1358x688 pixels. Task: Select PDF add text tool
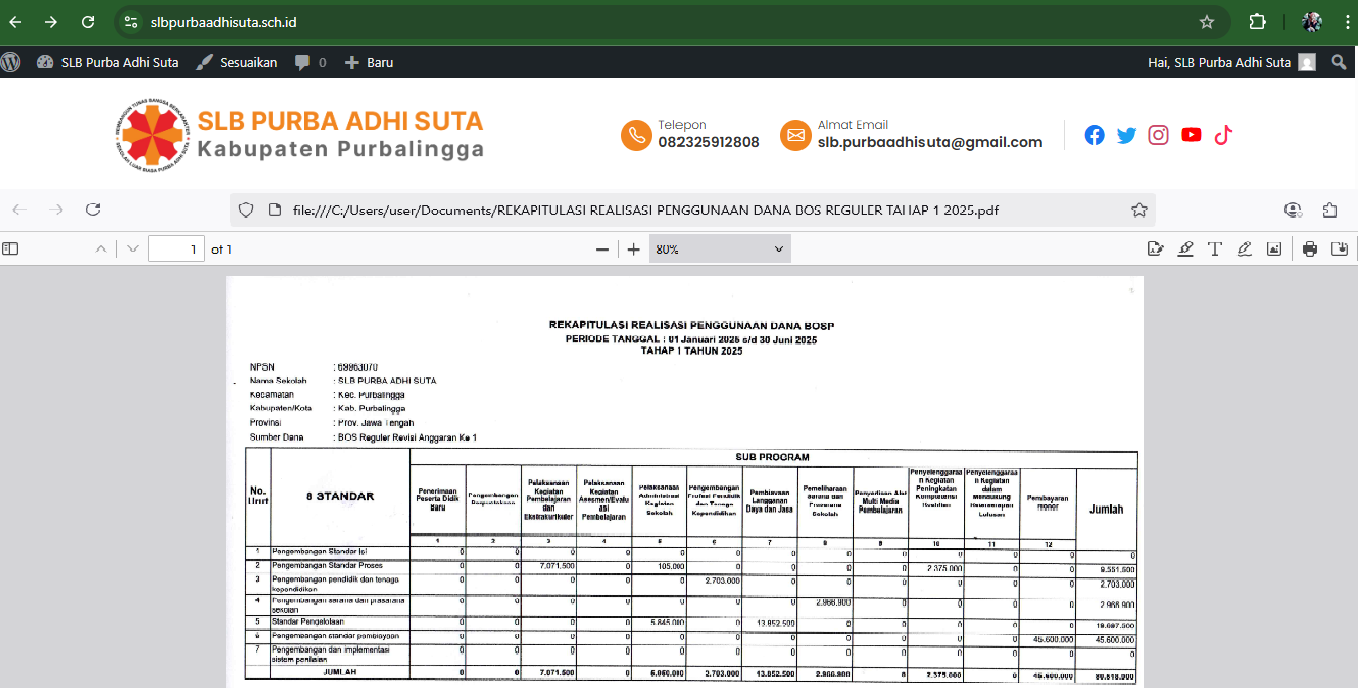(x=1215, y=249)
